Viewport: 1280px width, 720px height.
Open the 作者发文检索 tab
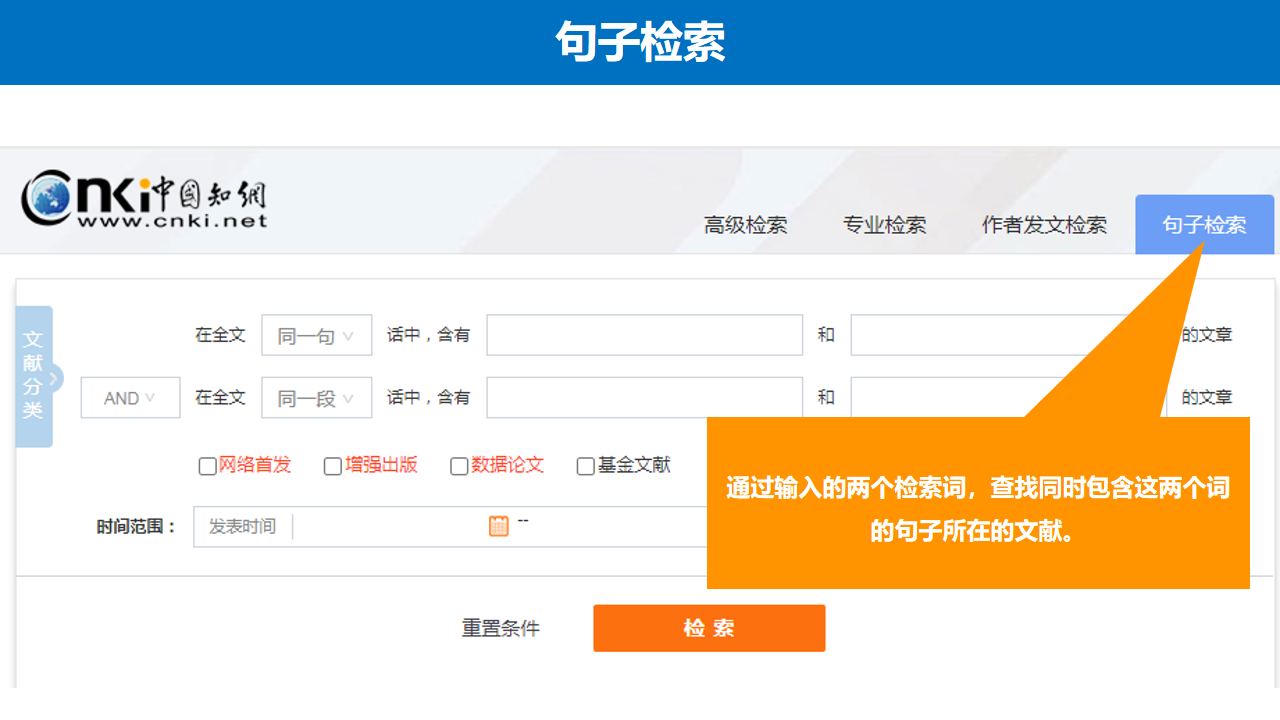(1044, 225)
